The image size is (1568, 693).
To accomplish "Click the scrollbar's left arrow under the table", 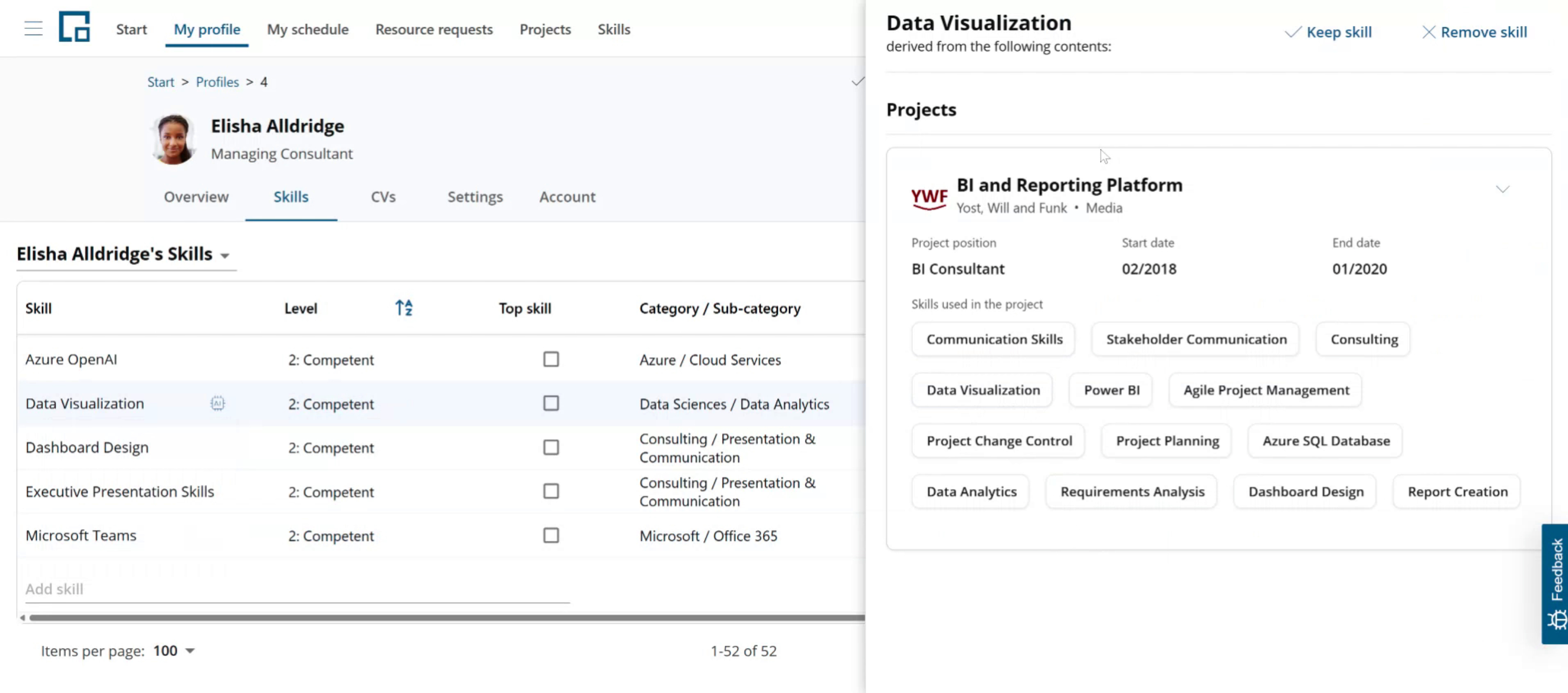I will tap(23, 617).
